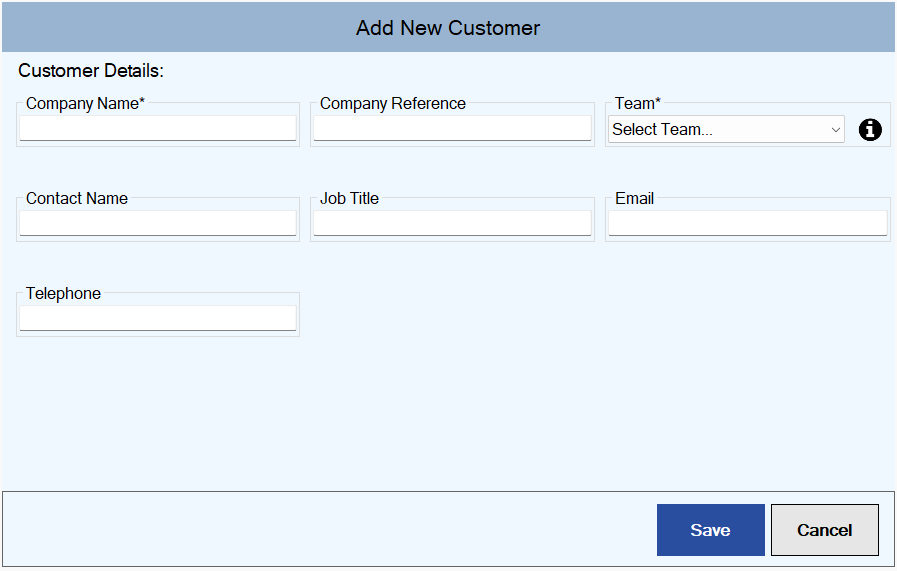Focus the Company Name text field
This screenshot has width=897, height=571.
[158, 128]
